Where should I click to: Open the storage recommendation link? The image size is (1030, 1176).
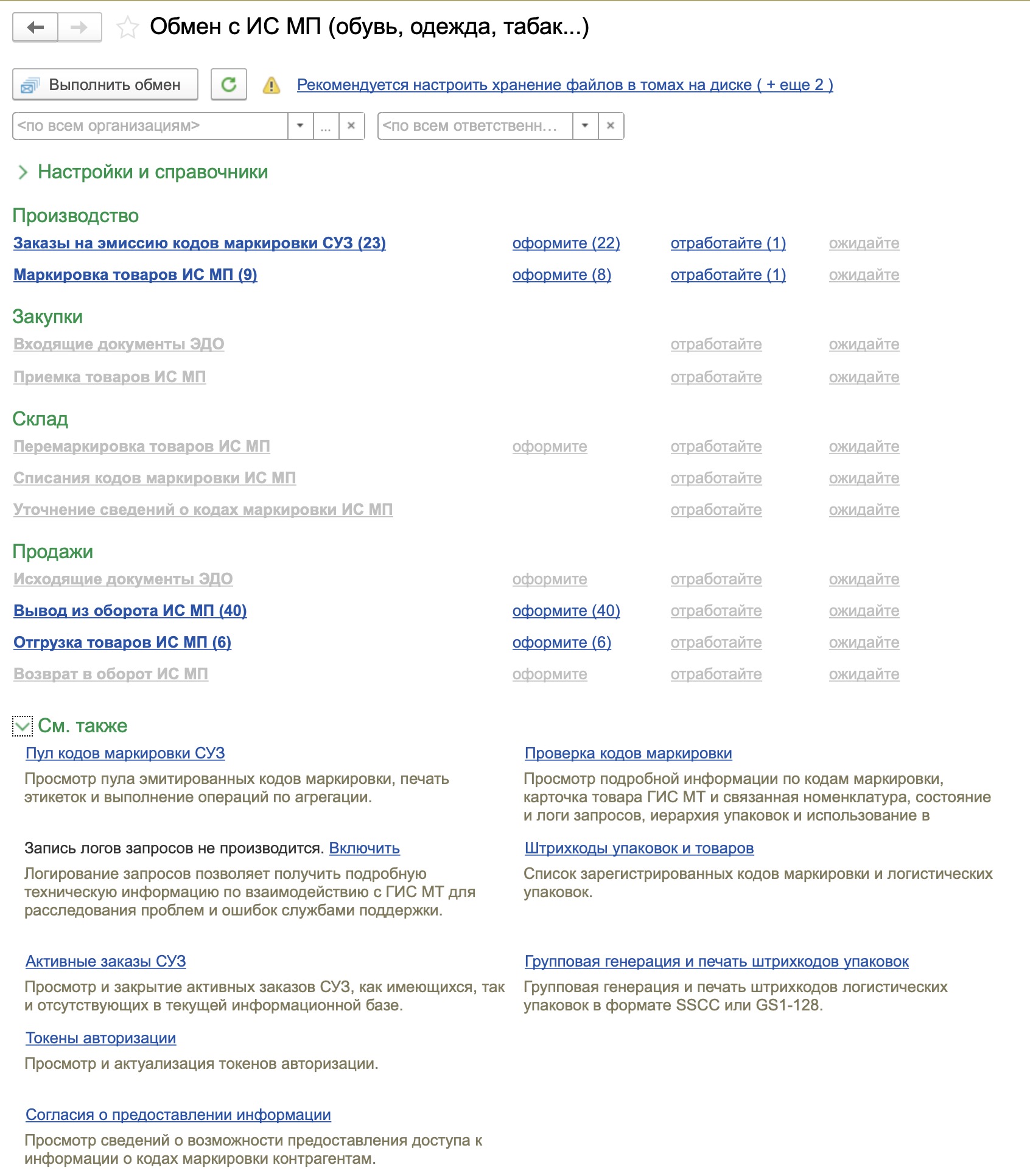[565, 85]
